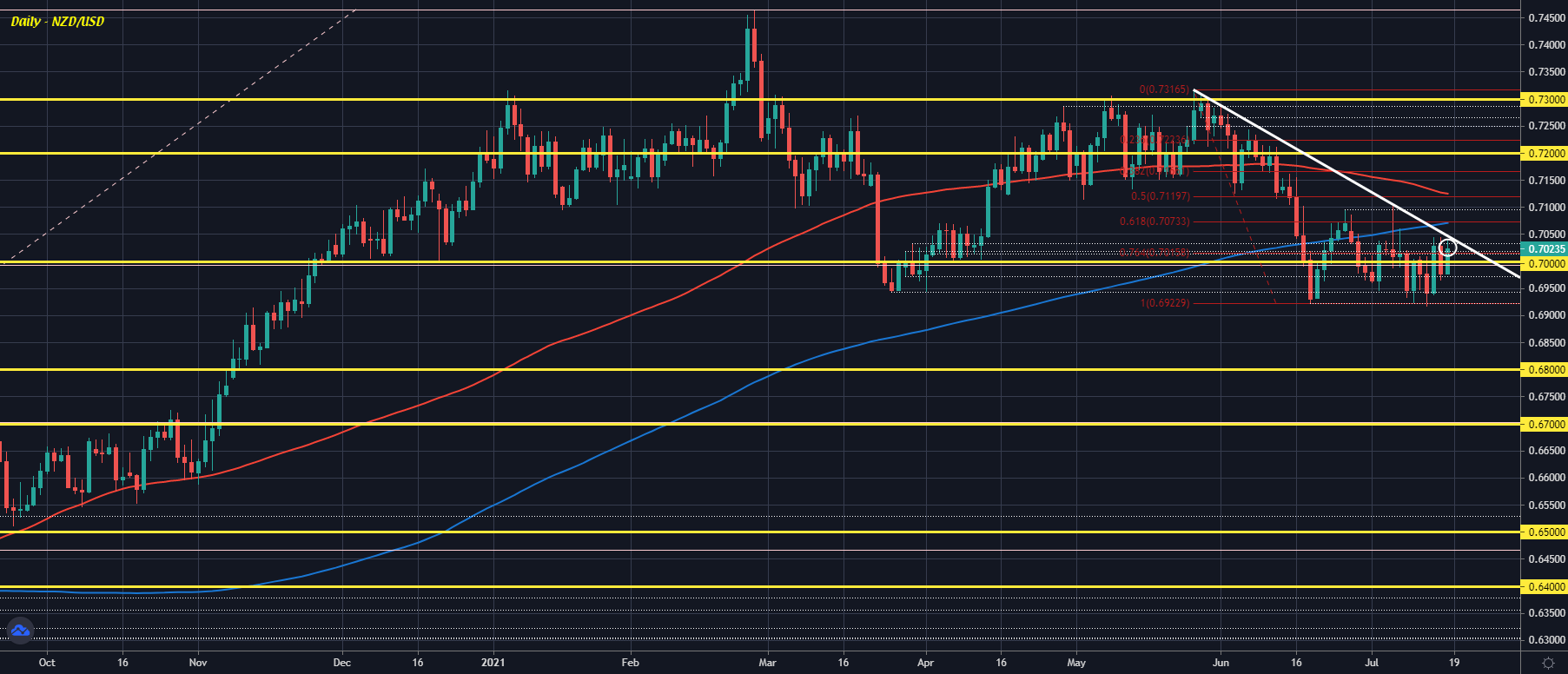
Task: Select the Fibonacci 0.618(0.70733) level label
Action: pos(1154,221)
